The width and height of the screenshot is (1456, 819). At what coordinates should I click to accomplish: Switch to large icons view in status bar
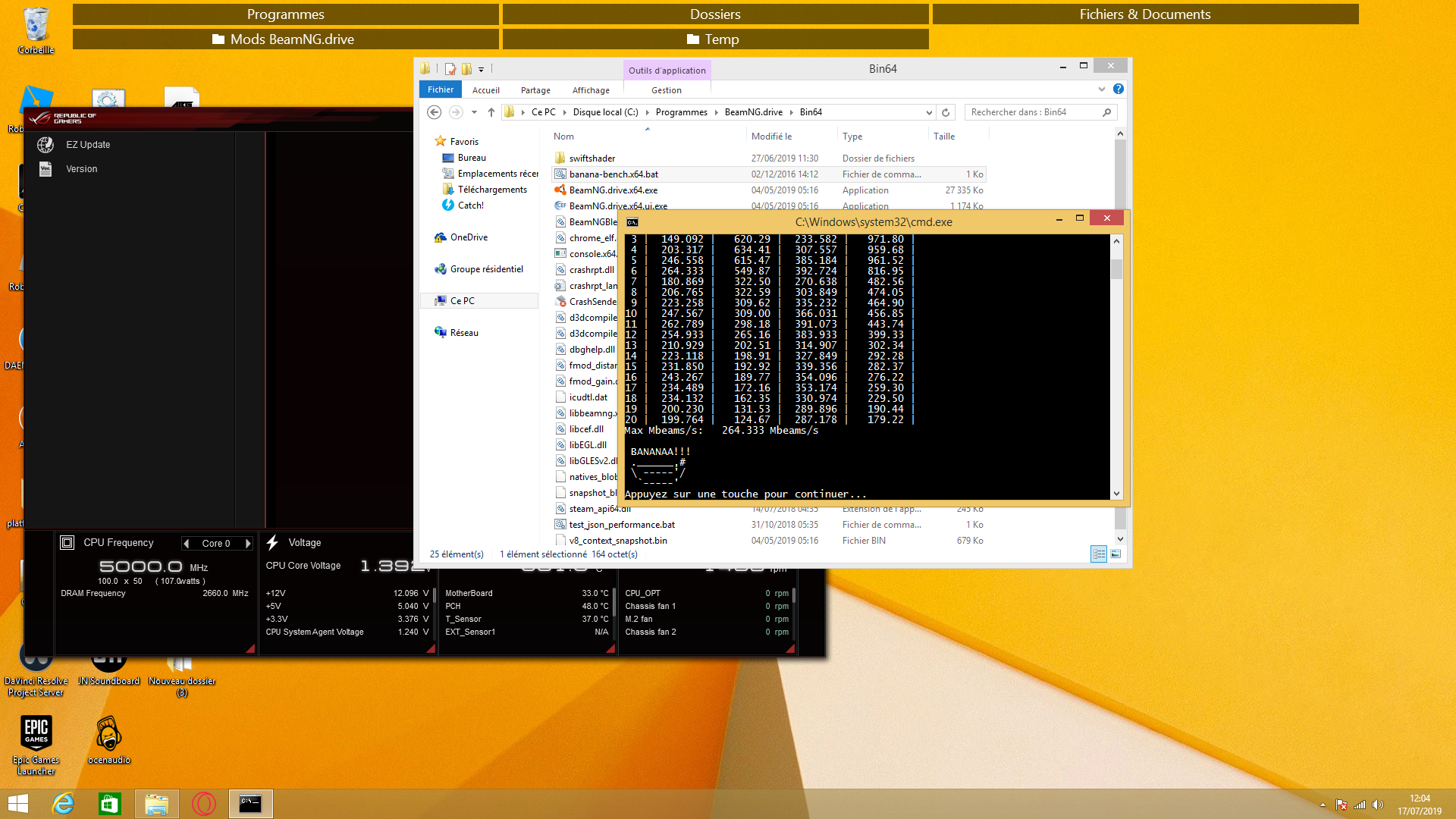coord(1116,554)
